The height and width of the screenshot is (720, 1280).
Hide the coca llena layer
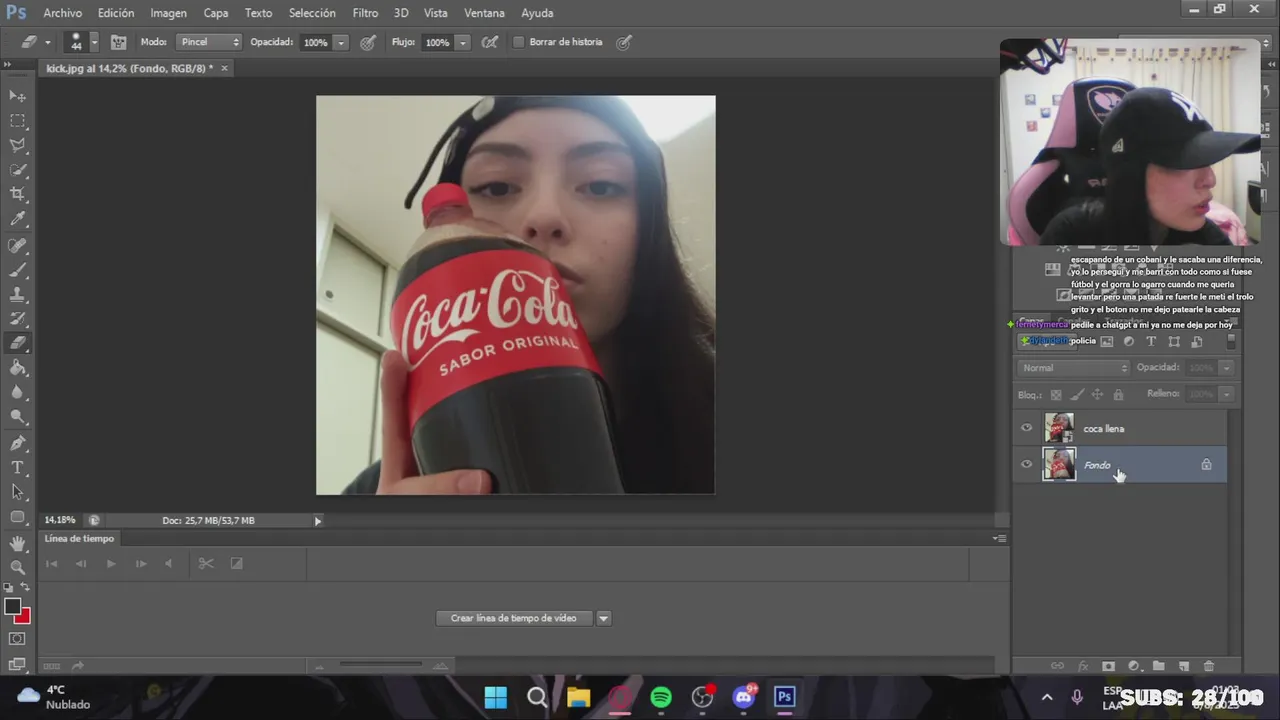coord(1027,428)
